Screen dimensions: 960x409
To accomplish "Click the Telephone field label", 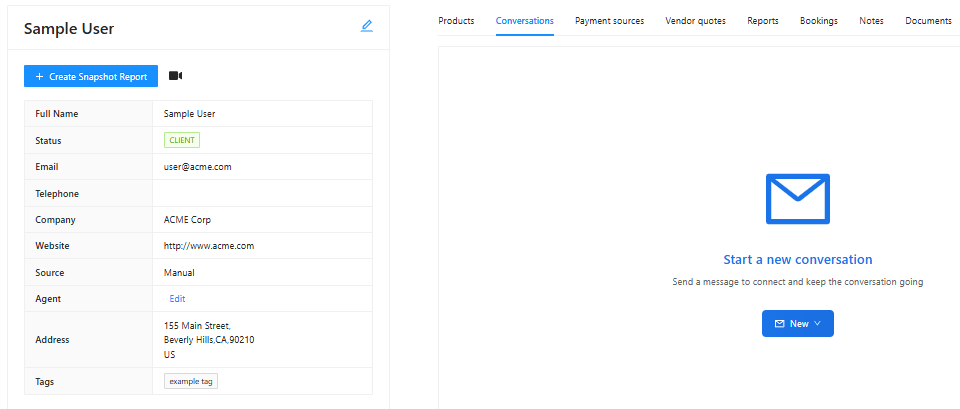I will (x=57, y=193).
